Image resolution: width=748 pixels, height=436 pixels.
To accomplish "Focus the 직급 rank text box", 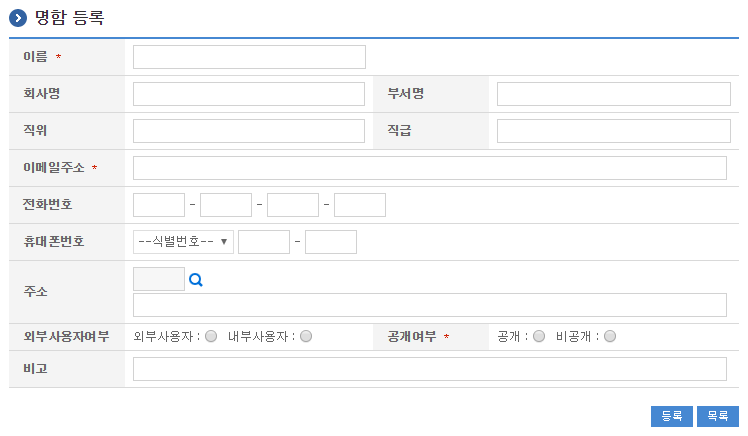I will coord(613,131).
